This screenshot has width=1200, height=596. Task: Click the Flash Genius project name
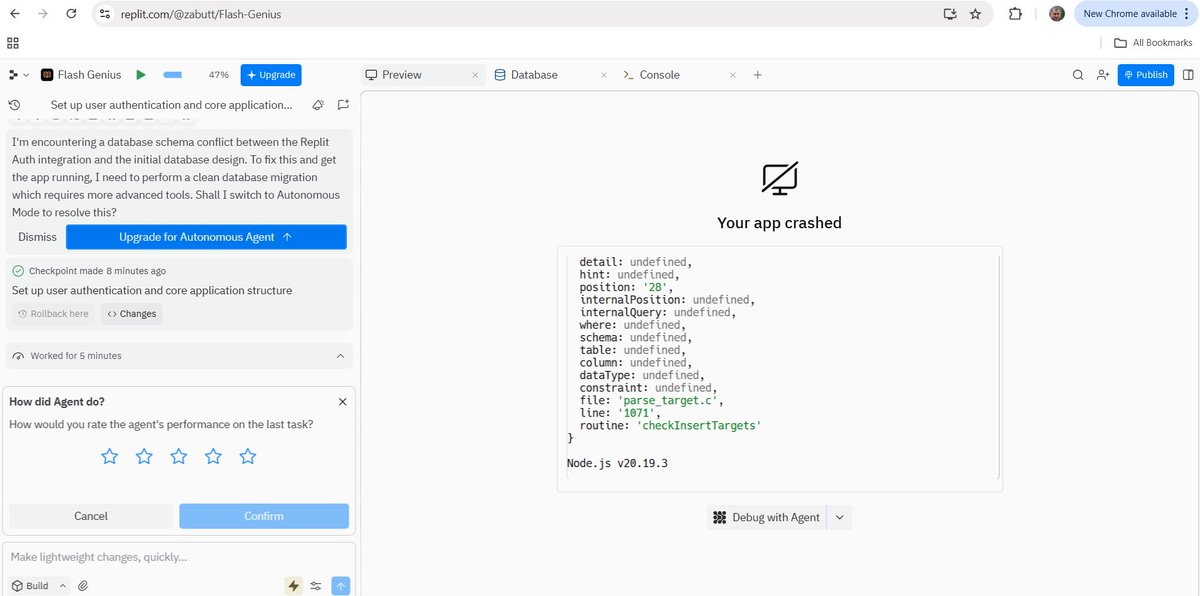[89, 75]
